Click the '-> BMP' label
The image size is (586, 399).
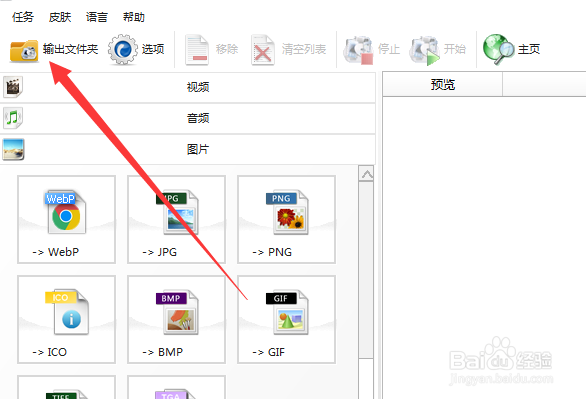[163, 352]
